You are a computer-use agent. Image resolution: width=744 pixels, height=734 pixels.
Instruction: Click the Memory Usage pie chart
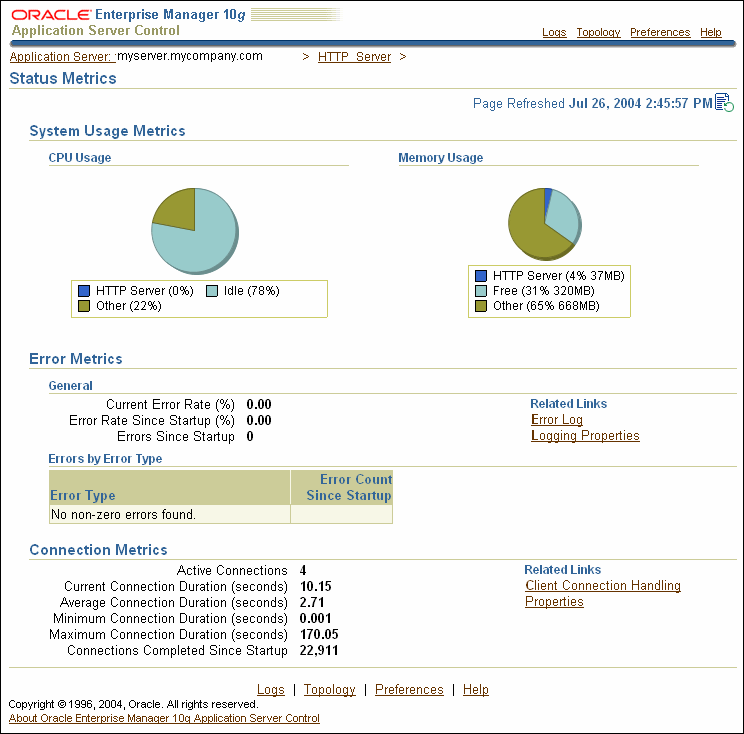point(545,224)
